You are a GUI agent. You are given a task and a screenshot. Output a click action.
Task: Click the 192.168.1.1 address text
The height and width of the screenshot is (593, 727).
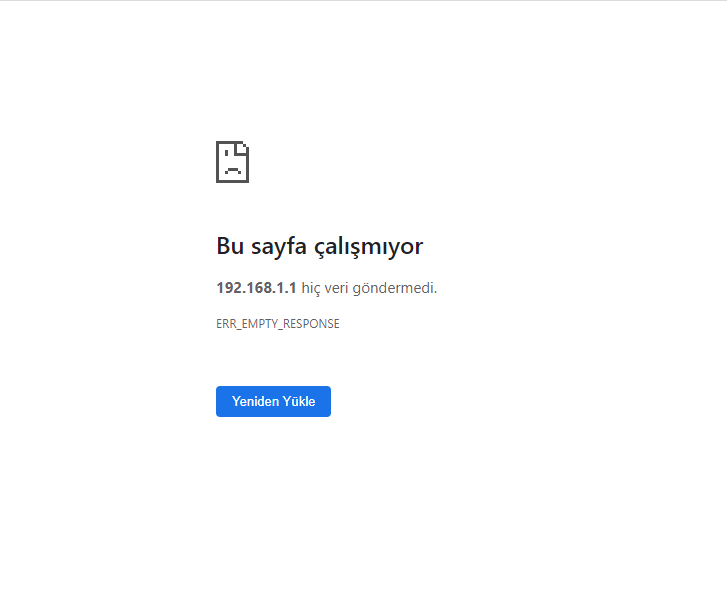(256, 288)
